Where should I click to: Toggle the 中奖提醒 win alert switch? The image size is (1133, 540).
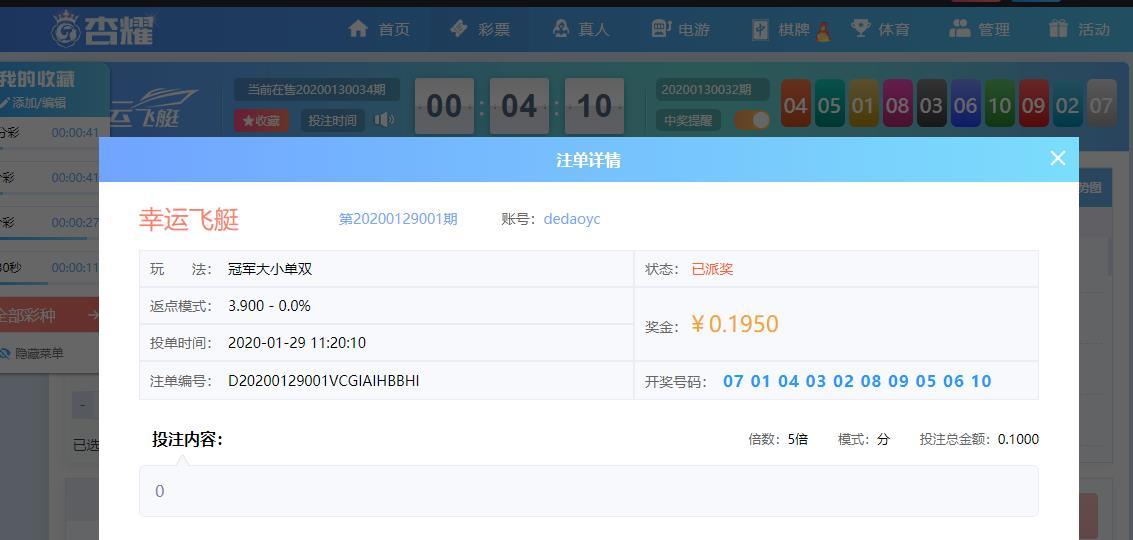752,120
